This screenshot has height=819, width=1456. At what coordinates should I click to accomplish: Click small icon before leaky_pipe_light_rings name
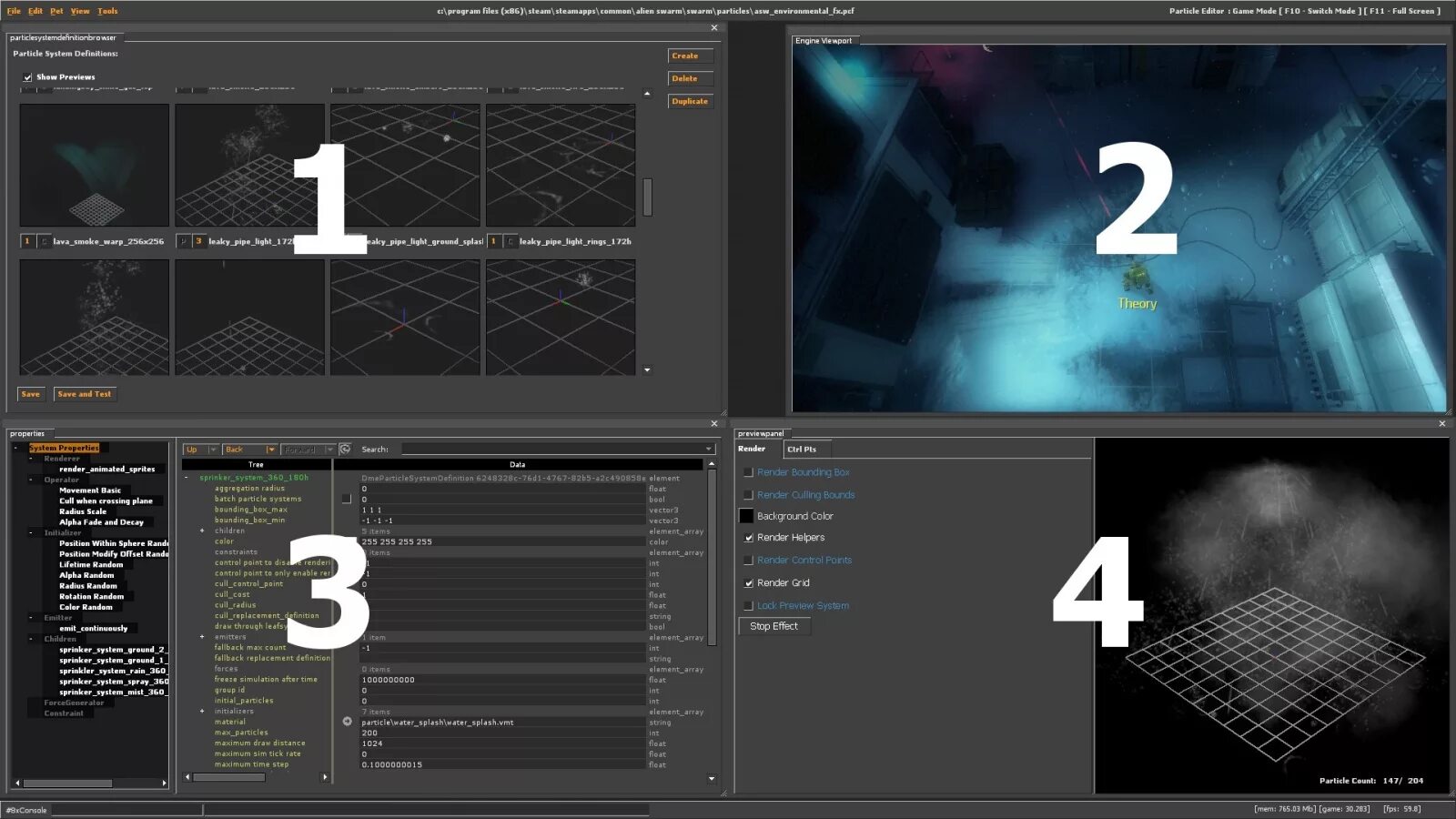click(x=511, y=241)
